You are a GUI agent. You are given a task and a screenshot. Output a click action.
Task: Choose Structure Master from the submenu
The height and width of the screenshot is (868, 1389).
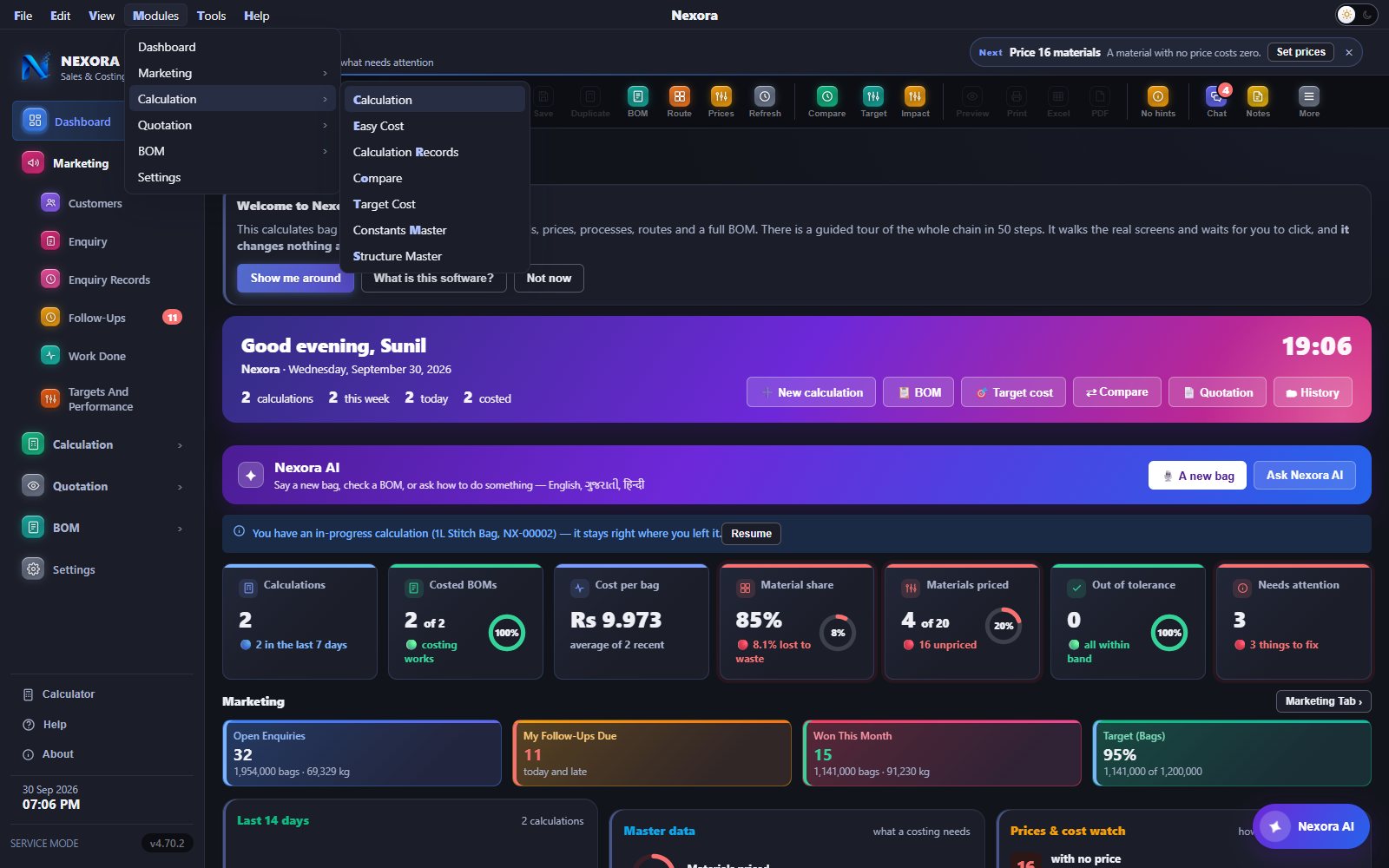pos(435,256)
